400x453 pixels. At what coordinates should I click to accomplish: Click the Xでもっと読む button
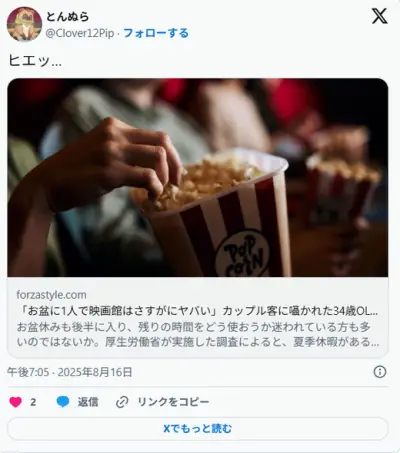(198, 428)
